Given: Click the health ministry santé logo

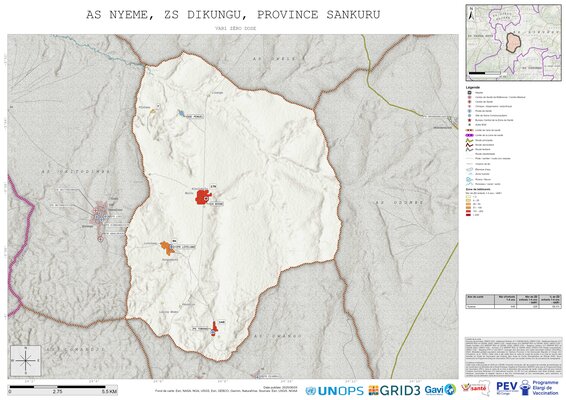Looking at the screenshot, I should point(475,388).
